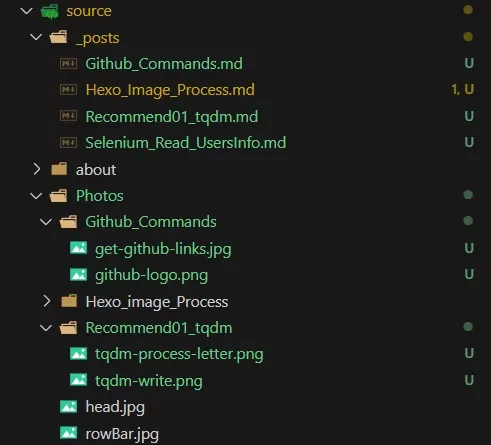Click the source folder code icon

coord(50,11)
